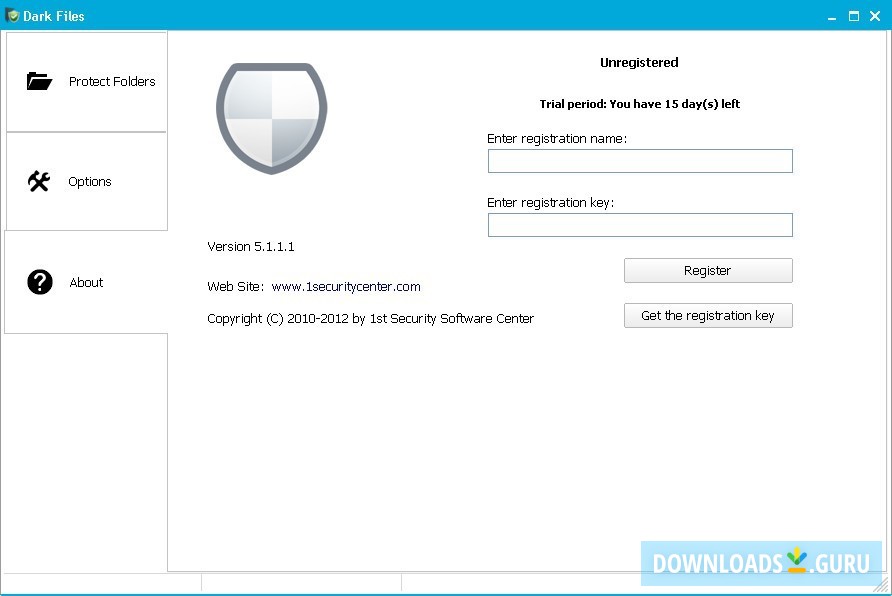Click the Enter registration name label
The height and width of the screenshot is (596, 892).
click(x=556, y=139)
